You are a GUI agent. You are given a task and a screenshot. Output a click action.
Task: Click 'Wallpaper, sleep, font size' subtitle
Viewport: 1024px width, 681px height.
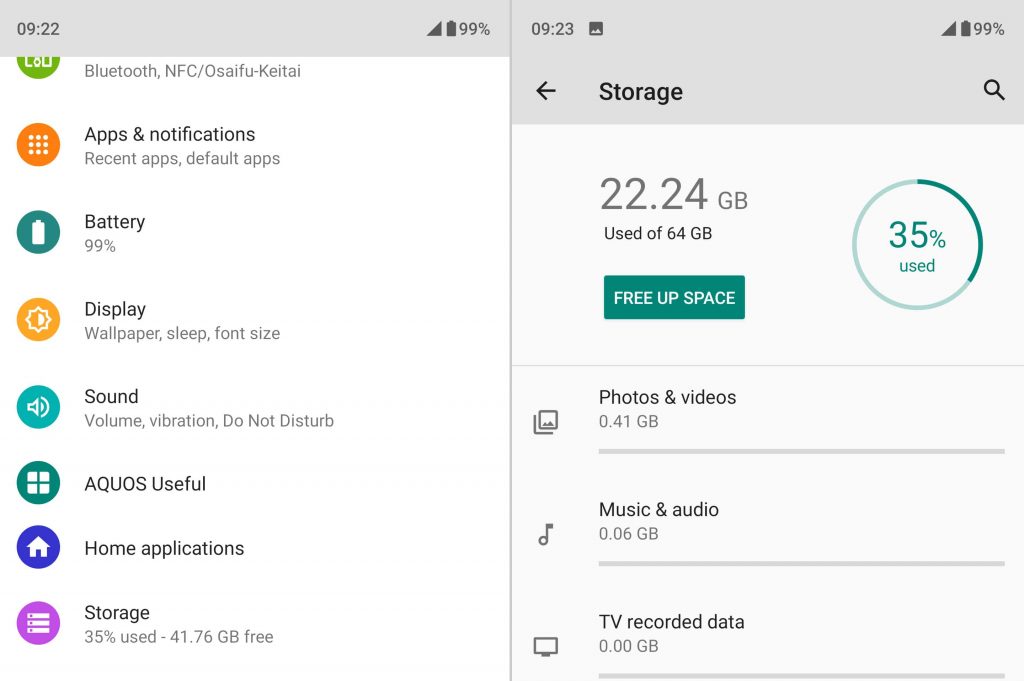pyautogui.click(x=182, y=333)
